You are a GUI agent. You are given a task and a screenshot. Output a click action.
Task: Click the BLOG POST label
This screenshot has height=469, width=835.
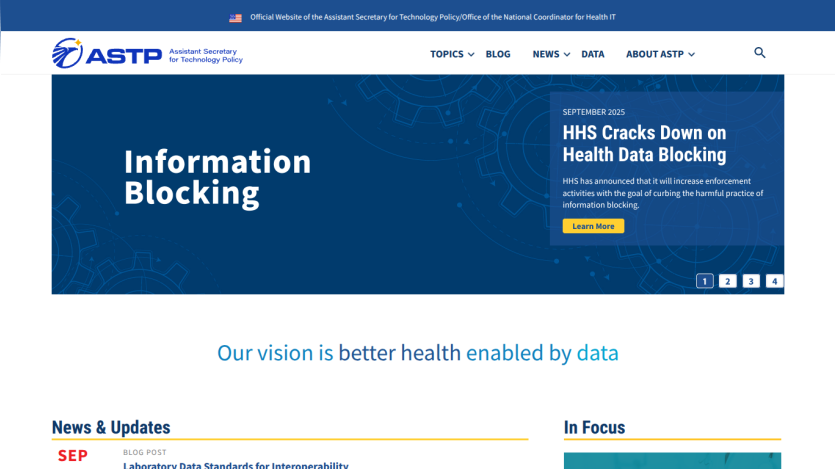[145, 452]
